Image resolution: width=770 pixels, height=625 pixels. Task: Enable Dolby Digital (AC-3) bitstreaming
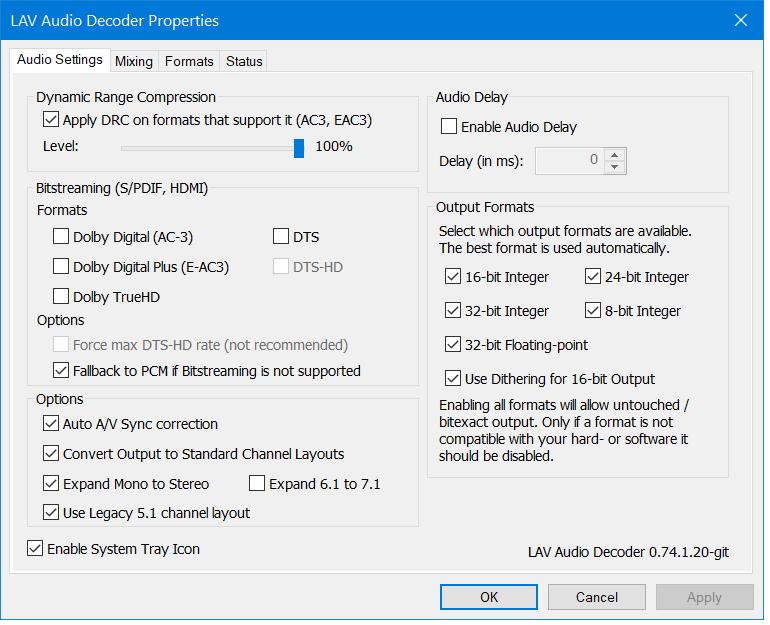point(61,236)
